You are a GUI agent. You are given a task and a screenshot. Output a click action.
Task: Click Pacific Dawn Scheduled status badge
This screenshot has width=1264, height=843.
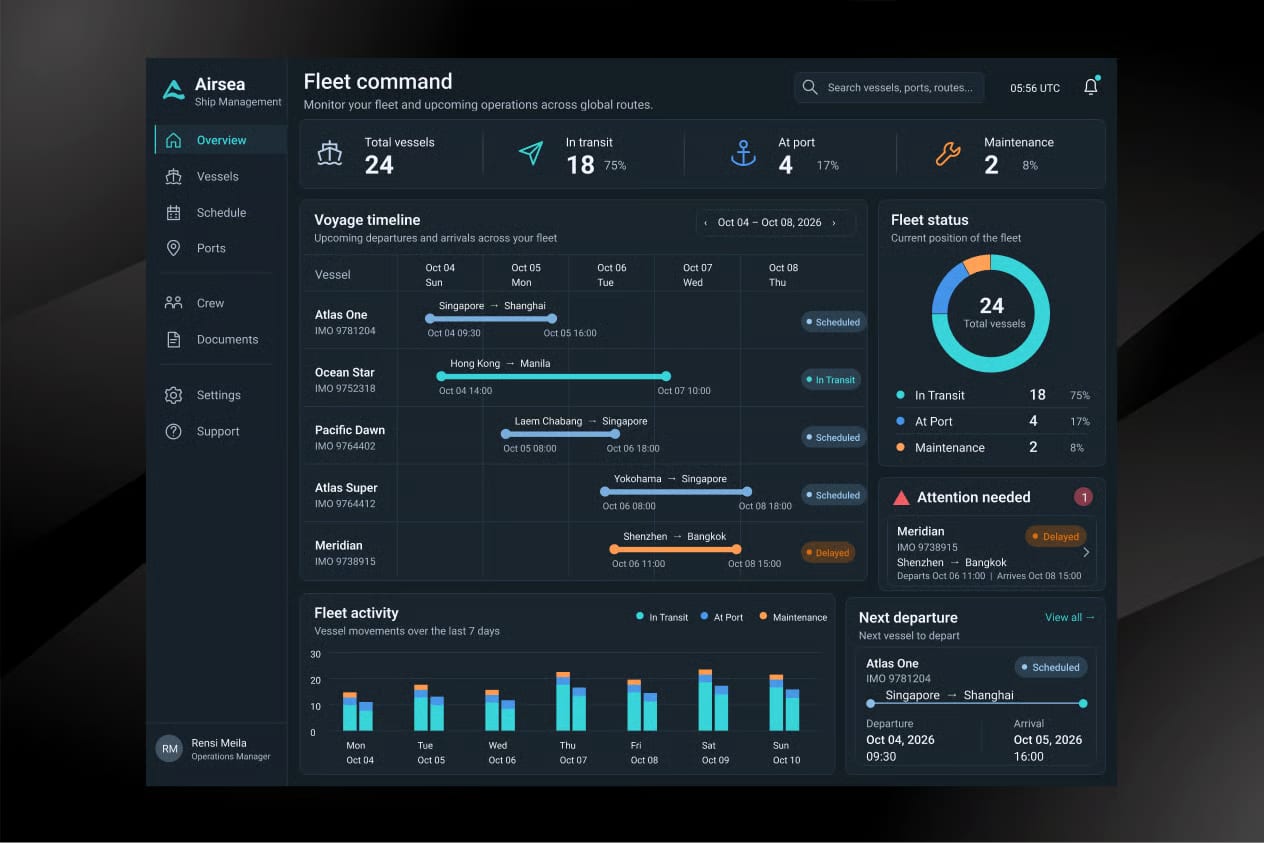click(x=833, y=437)
